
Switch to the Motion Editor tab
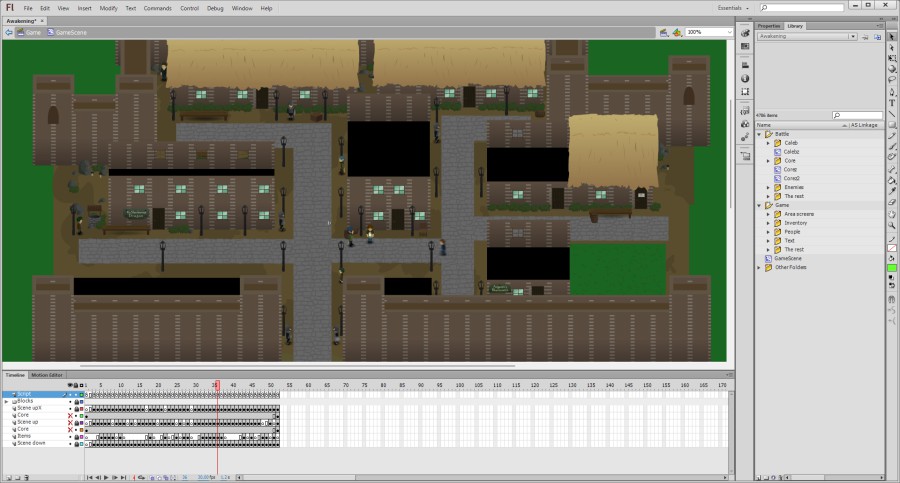46,375
